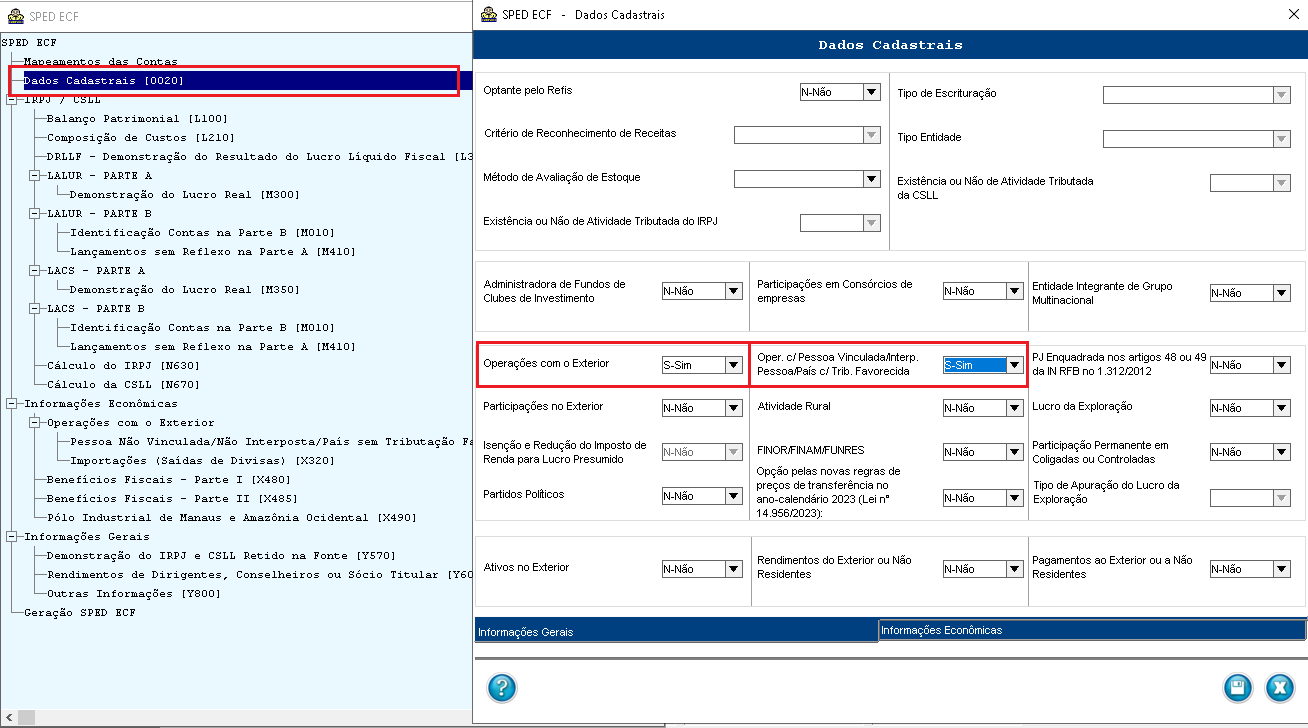1308x728 pixels.
Task: Open Rendimentos do Exterior dropdown
Action: (x=1015, y=569)
